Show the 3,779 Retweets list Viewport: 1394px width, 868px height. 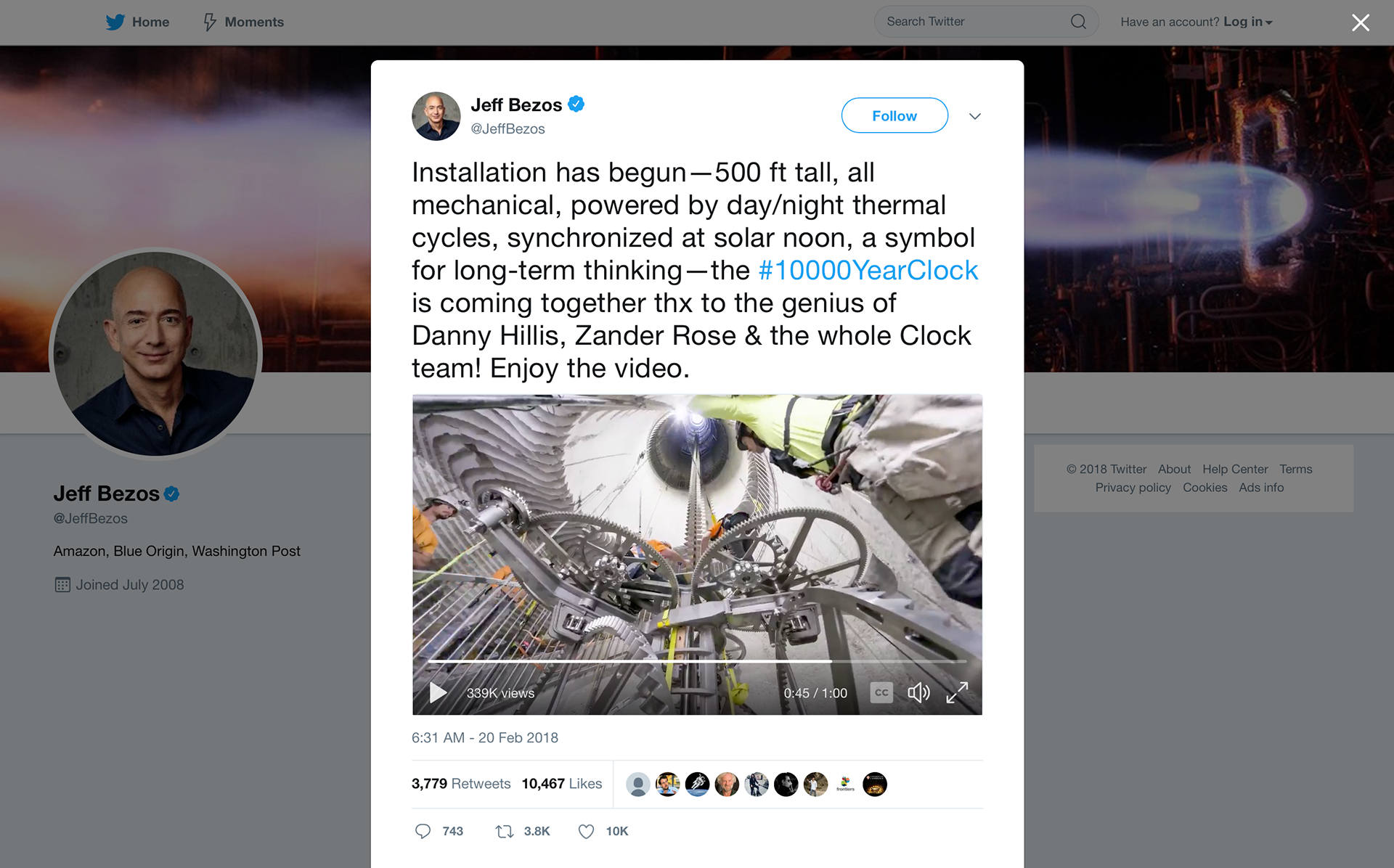point(461,784)
